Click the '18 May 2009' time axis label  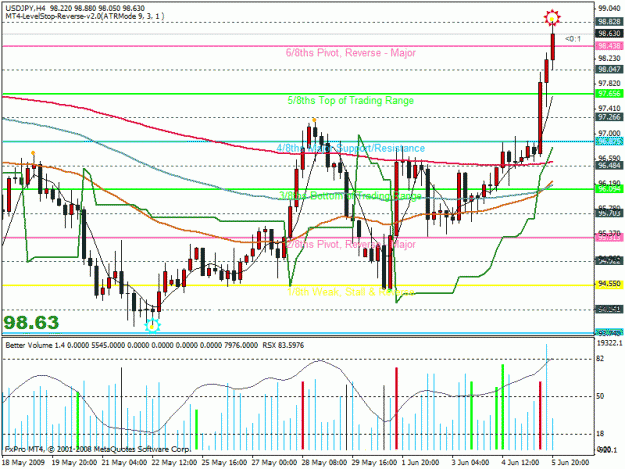click(23, 463)
